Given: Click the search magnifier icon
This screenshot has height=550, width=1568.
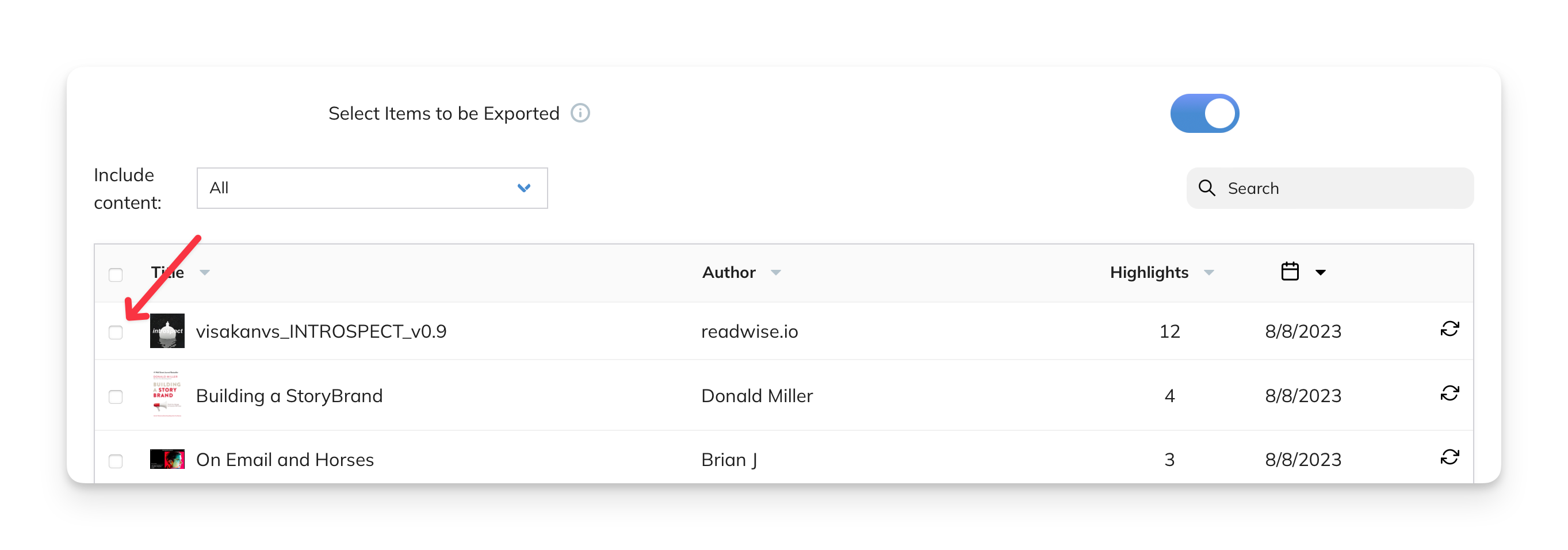Looking at the screenshot, I should [x=1207, y=188].
